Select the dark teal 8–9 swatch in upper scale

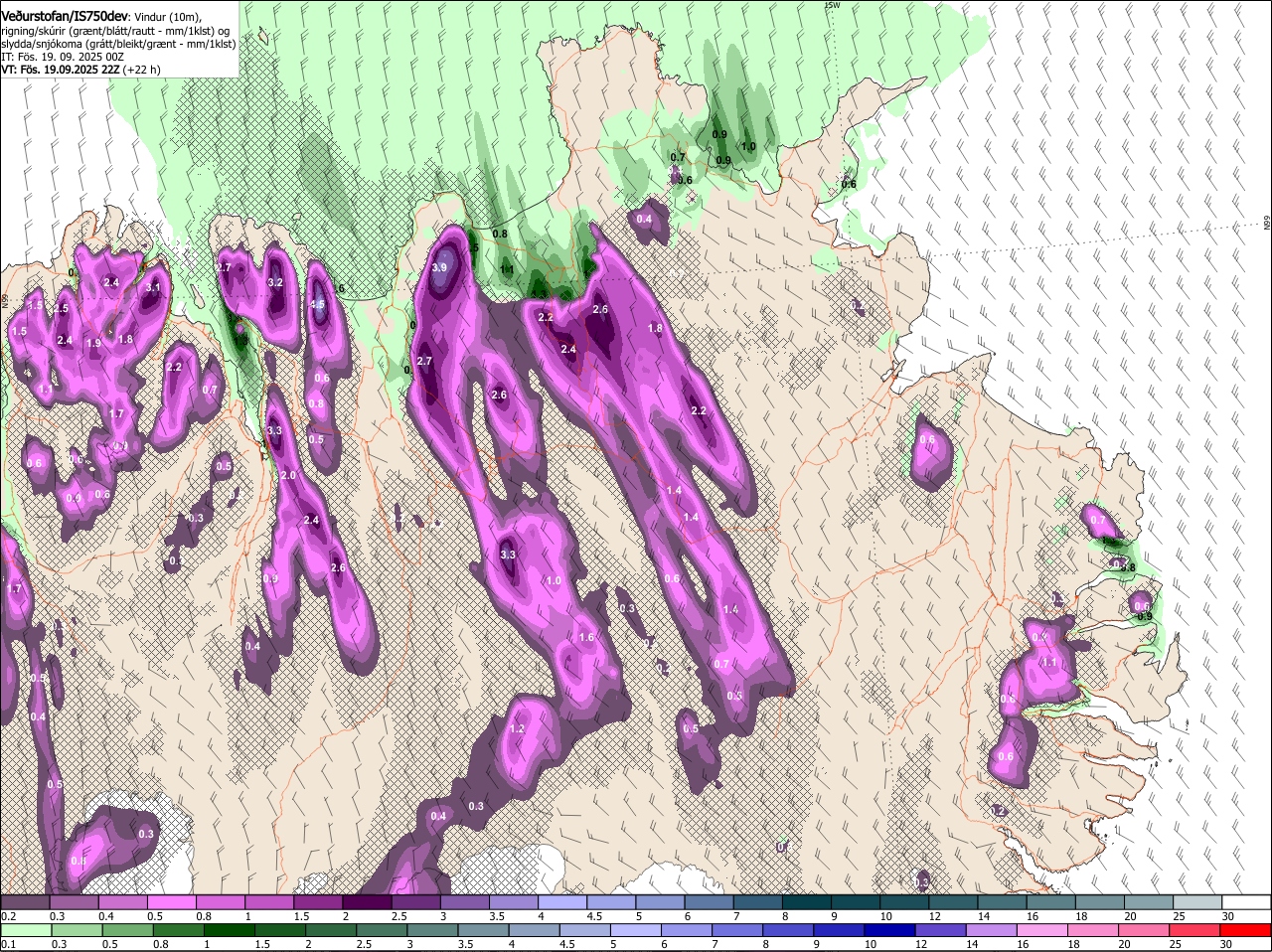(807, 901)
